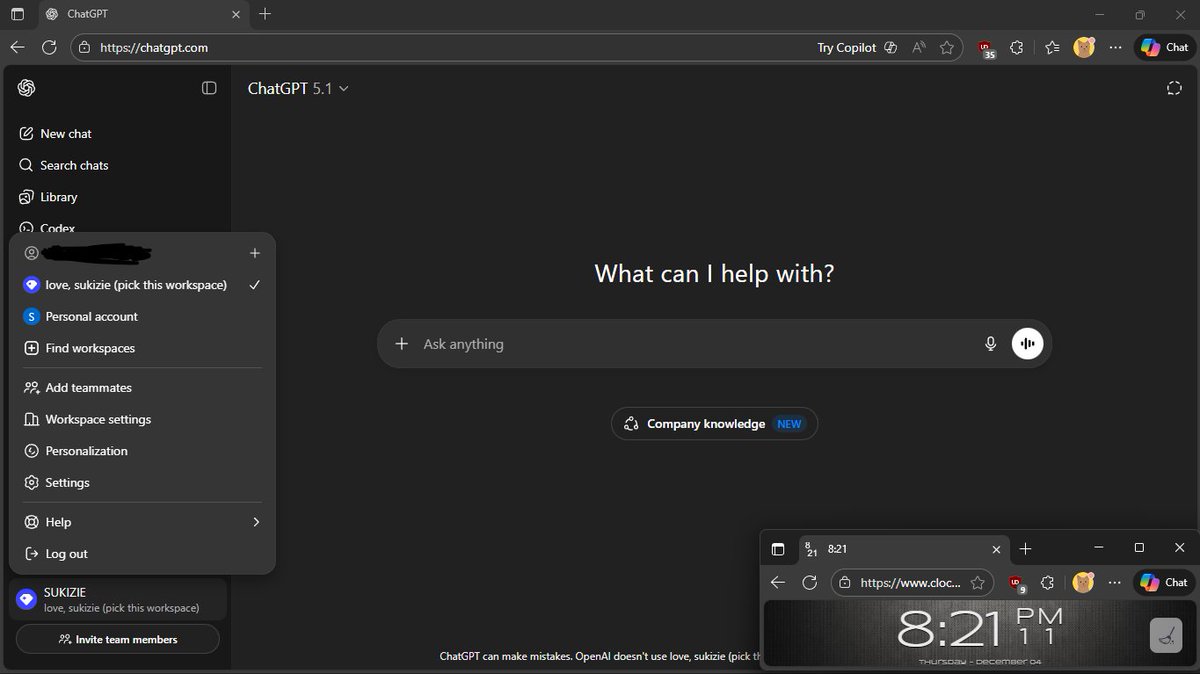Screen dimensions: 1200x674
Task: Open the Extensions puzzle icon in main window
Action: click(x=1018, y=47)
